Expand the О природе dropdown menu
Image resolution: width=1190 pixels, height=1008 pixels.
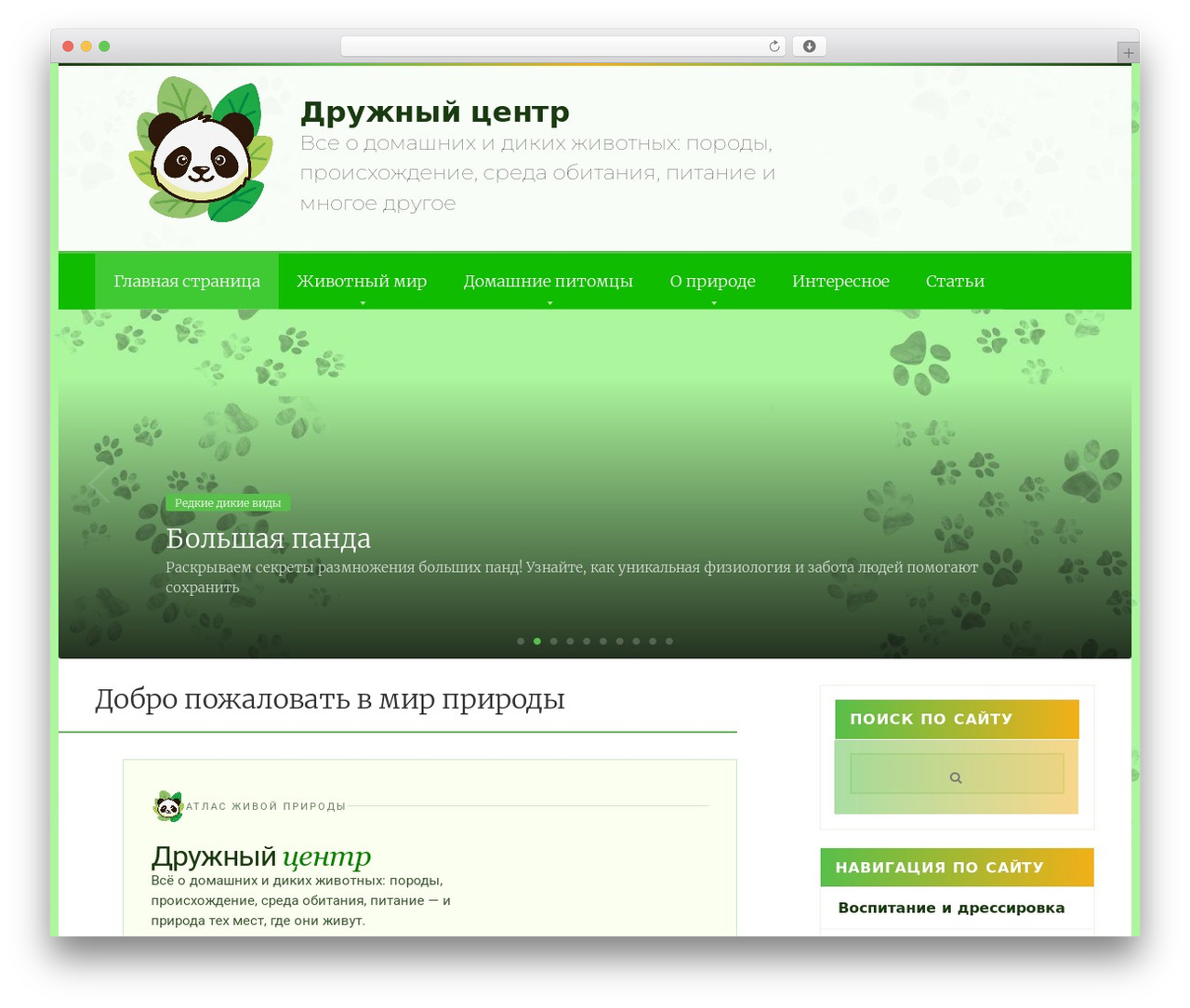pyautogui.click(x=713, y=281)
